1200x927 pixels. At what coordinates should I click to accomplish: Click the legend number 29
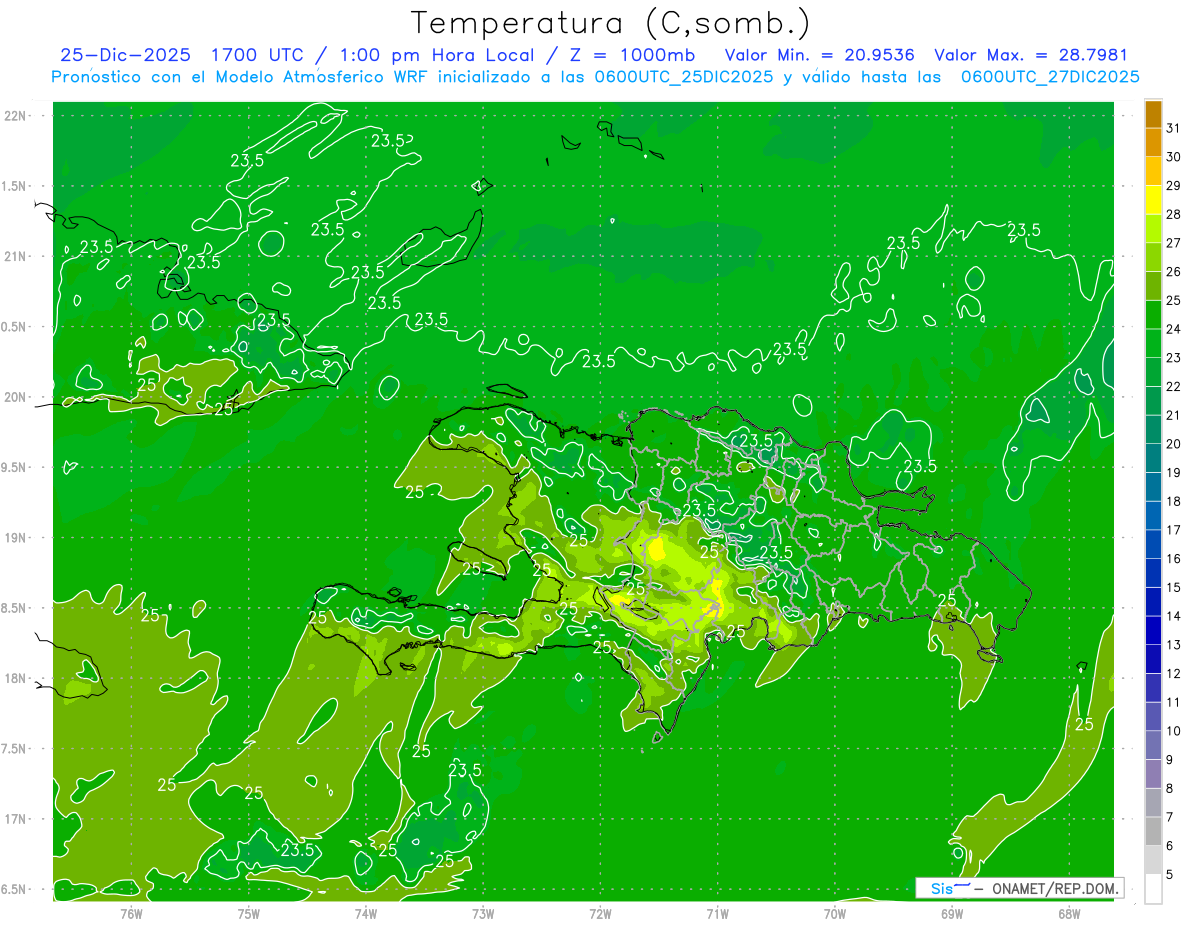(x=1174, y=185)
